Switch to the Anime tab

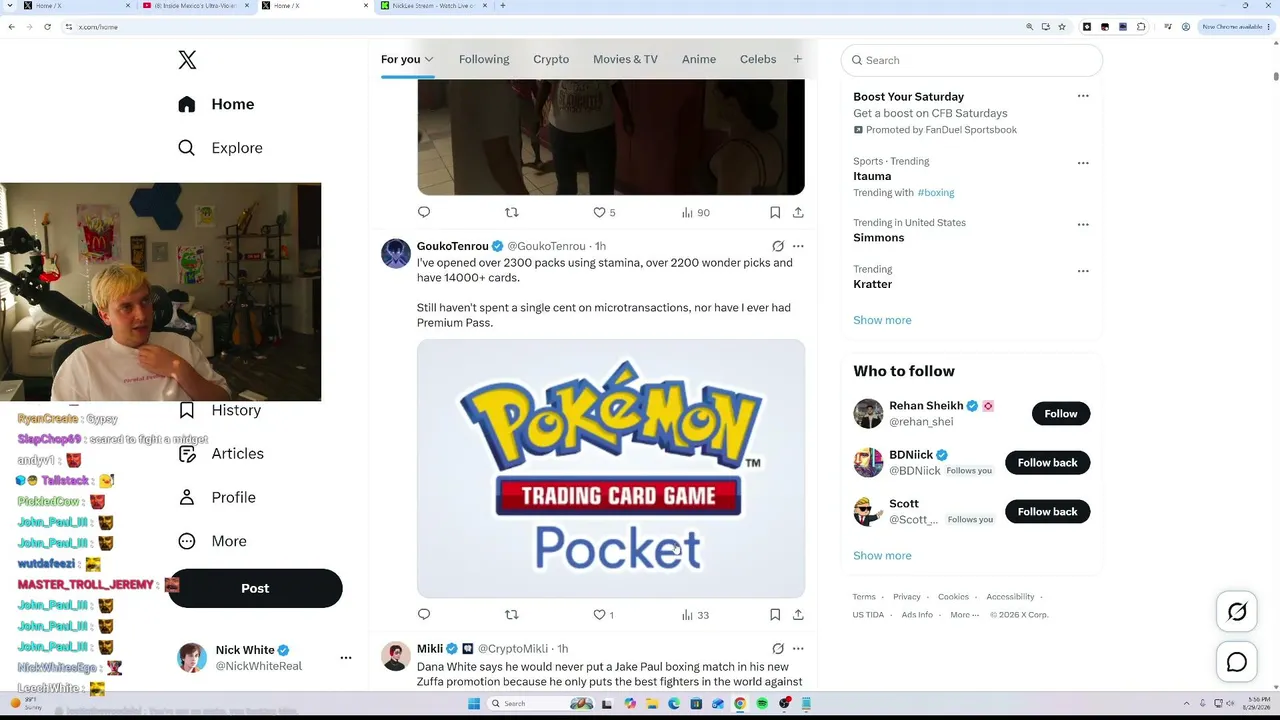[699, 59]
